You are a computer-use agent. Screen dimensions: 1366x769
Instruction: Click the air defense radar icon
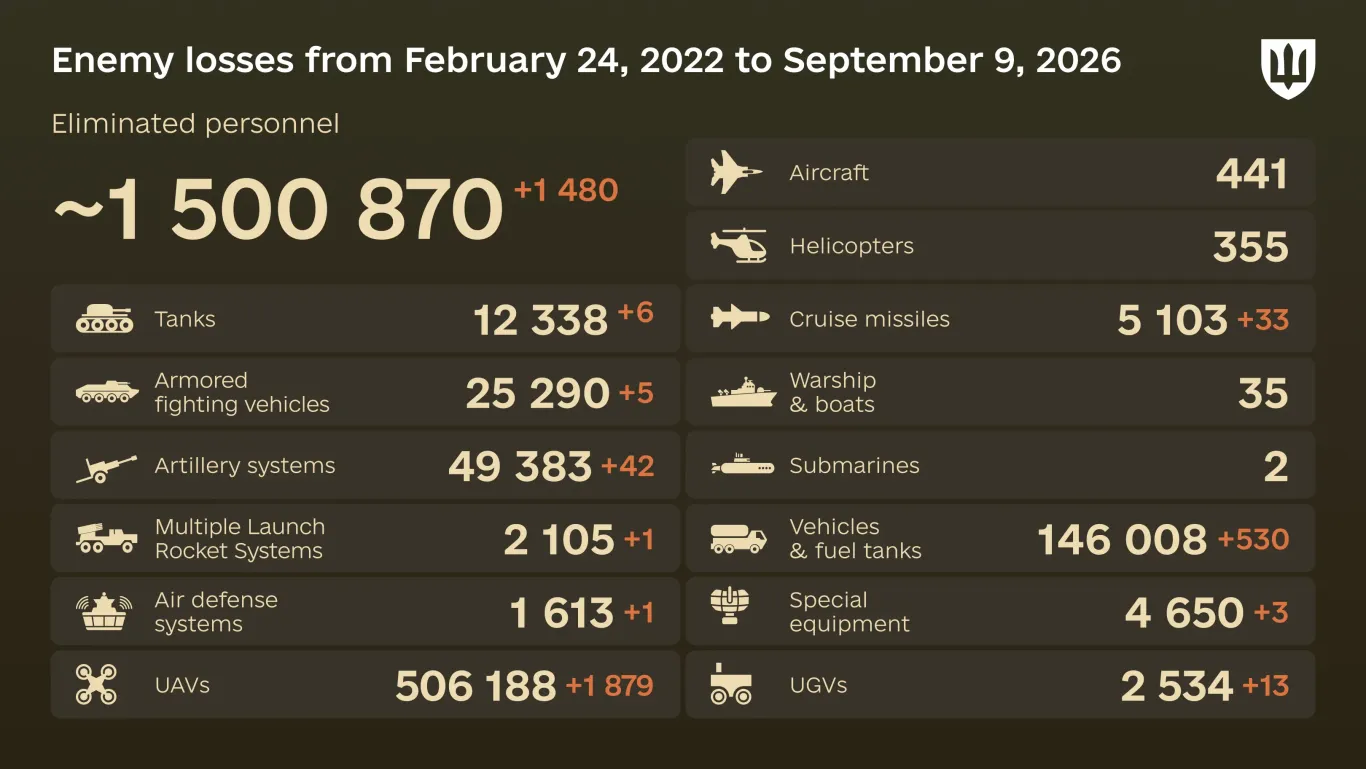105,612
